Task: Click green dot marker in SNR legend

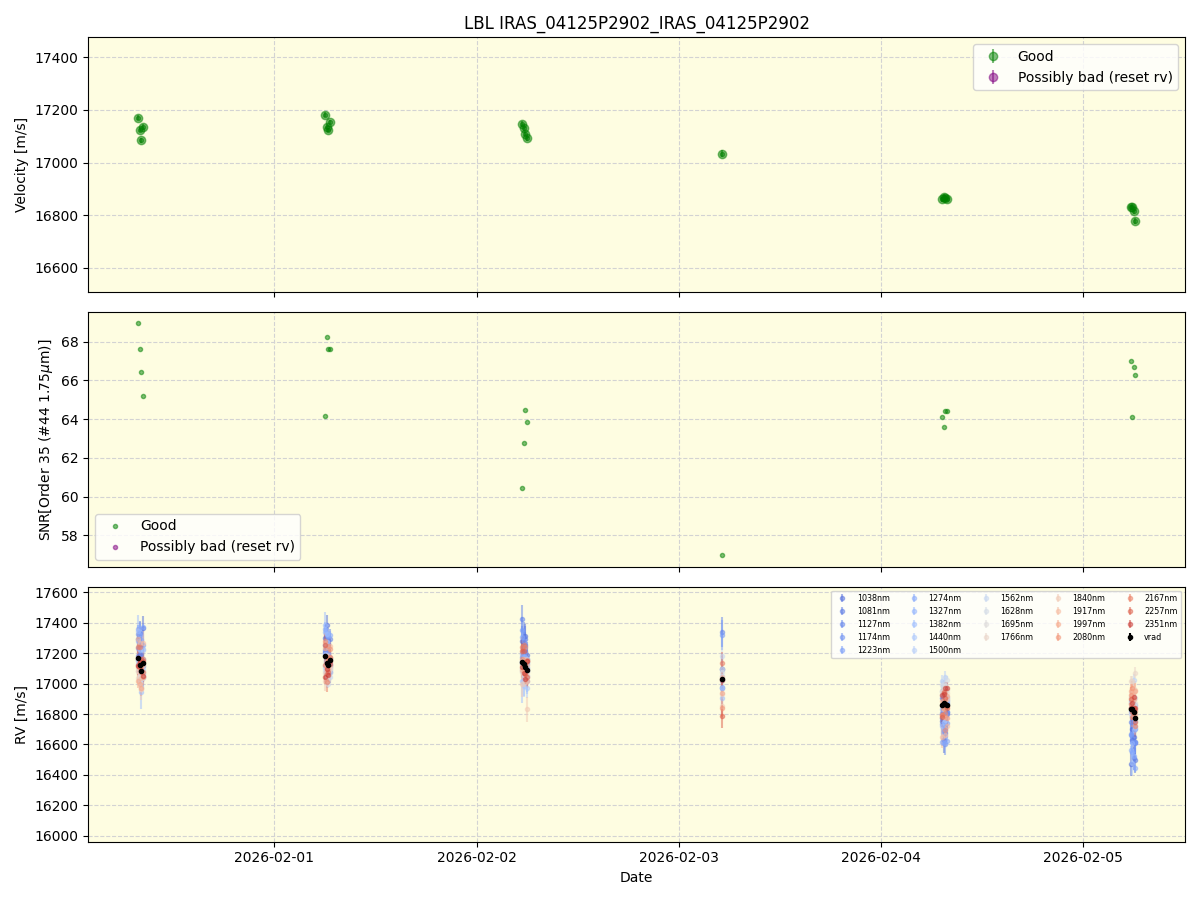Action: click(115, 526)
